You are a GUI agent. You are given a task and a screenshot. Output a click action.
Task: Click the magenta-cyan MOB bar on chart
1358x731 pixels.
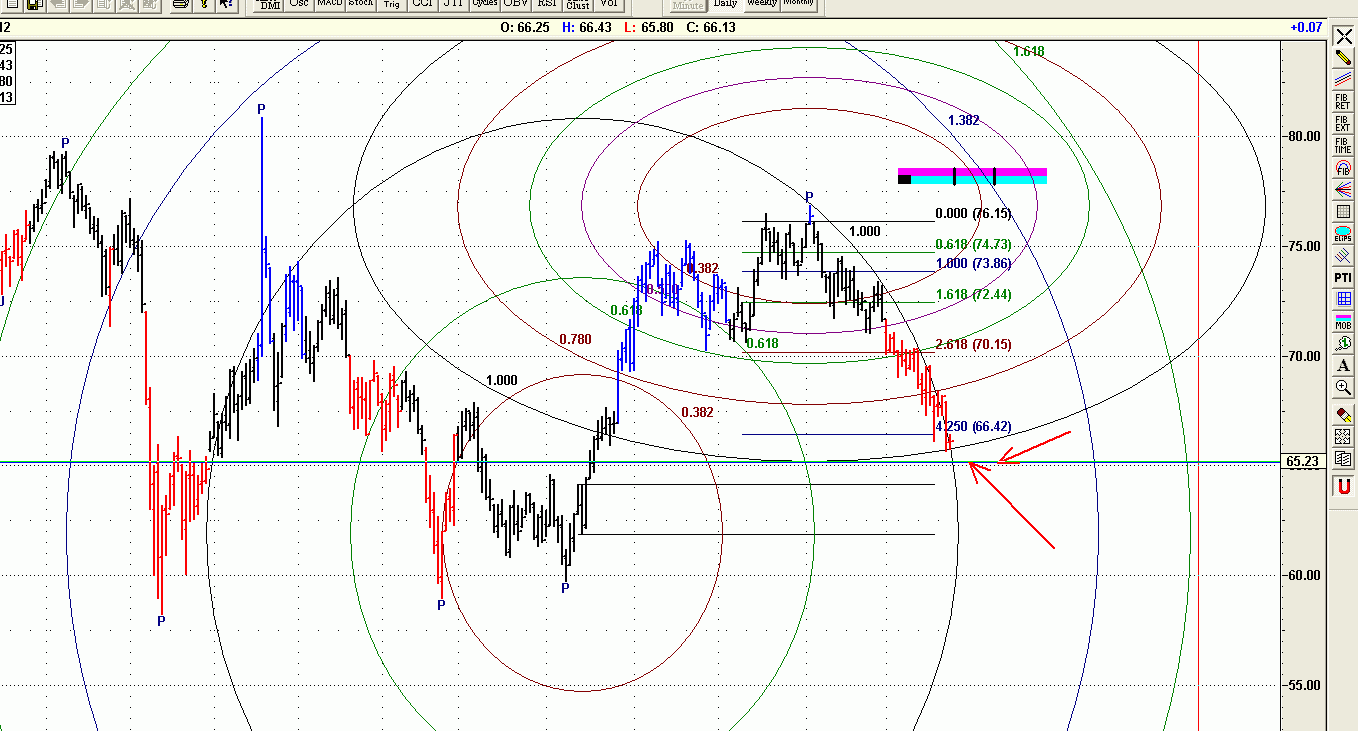[972, 176]
